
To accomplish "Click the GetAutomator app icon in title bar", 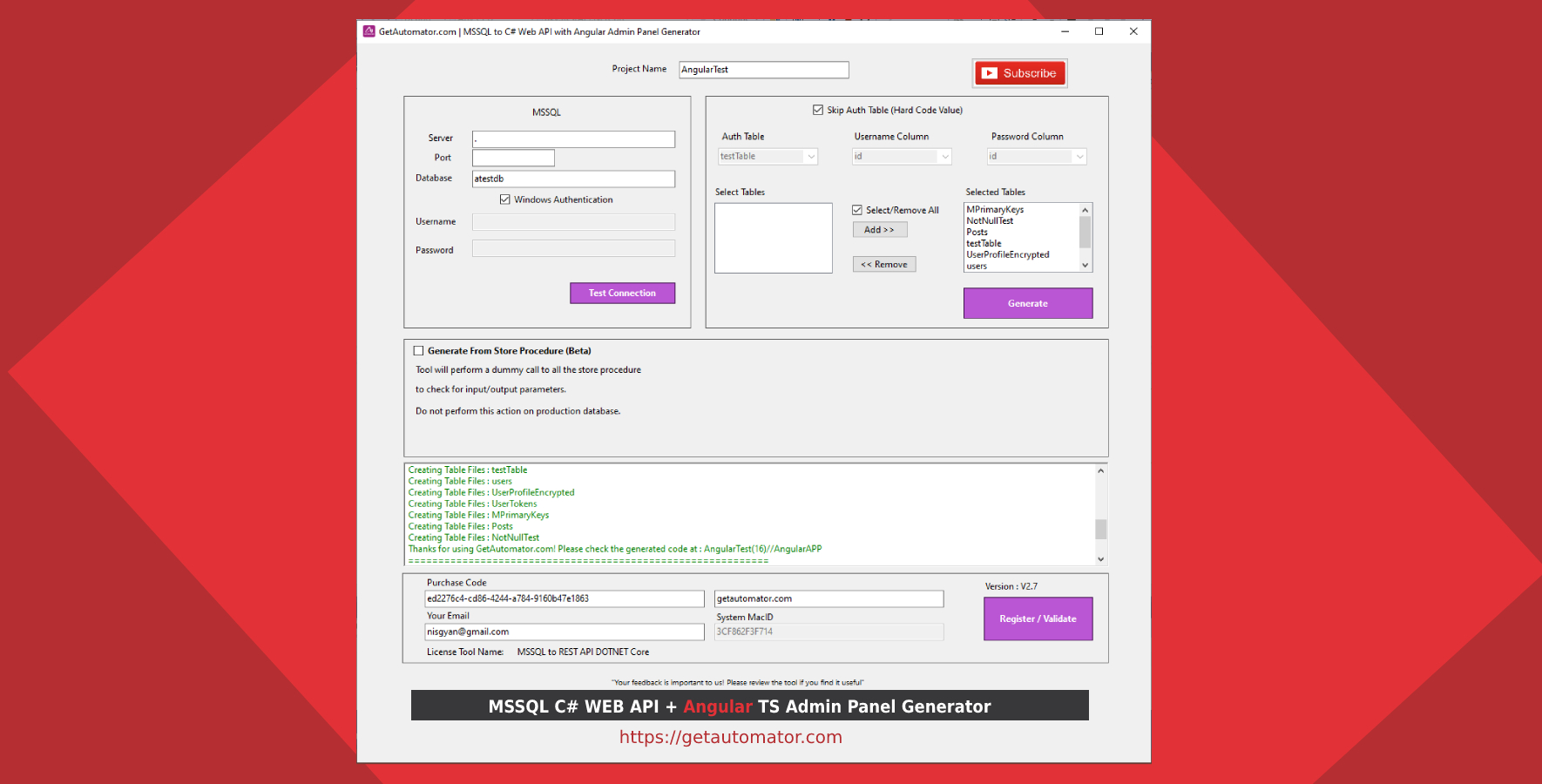I will (x=369, y=31).
